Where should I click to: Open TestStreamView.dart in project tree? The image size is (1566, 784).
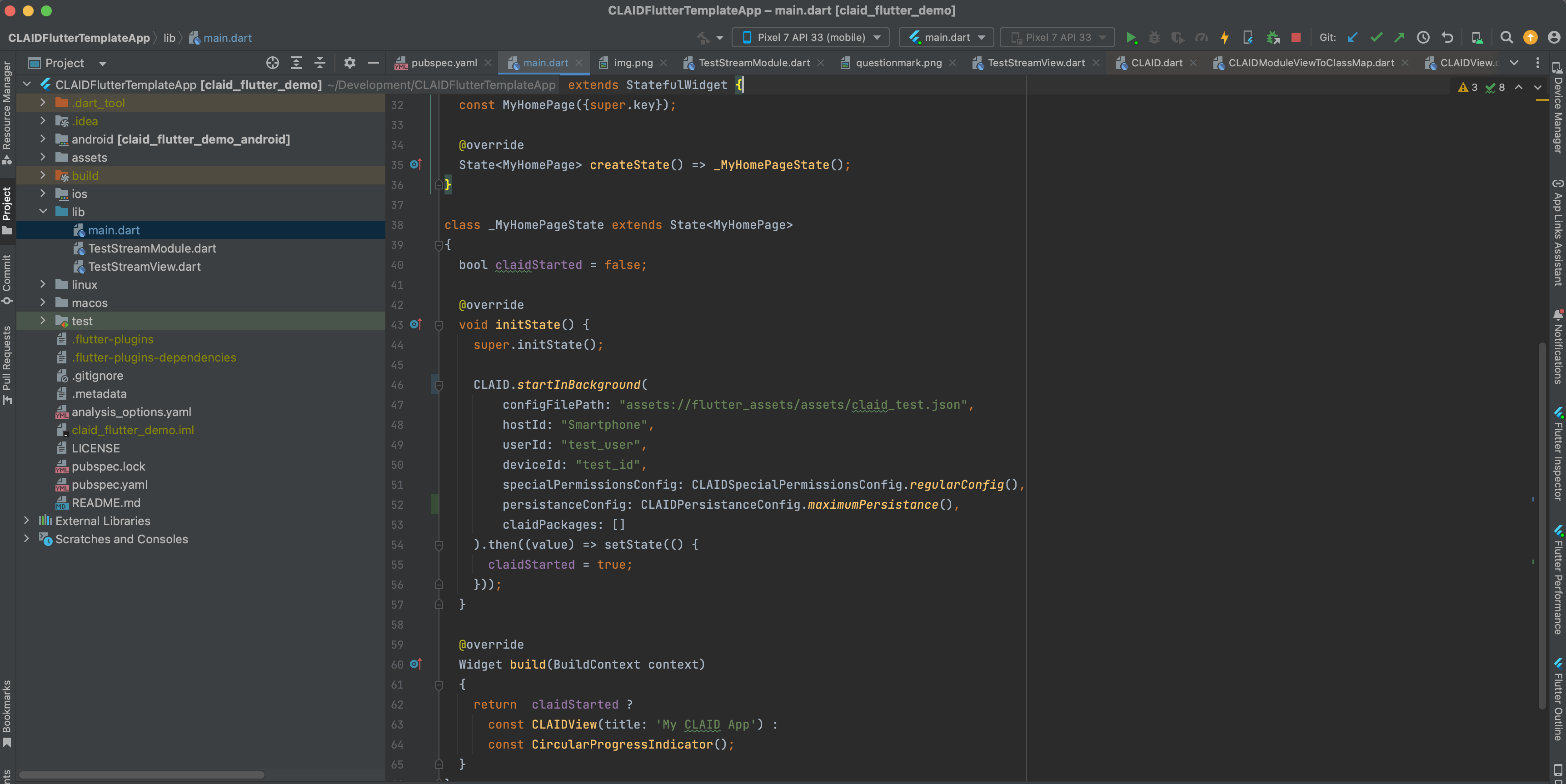coord(144,266)
